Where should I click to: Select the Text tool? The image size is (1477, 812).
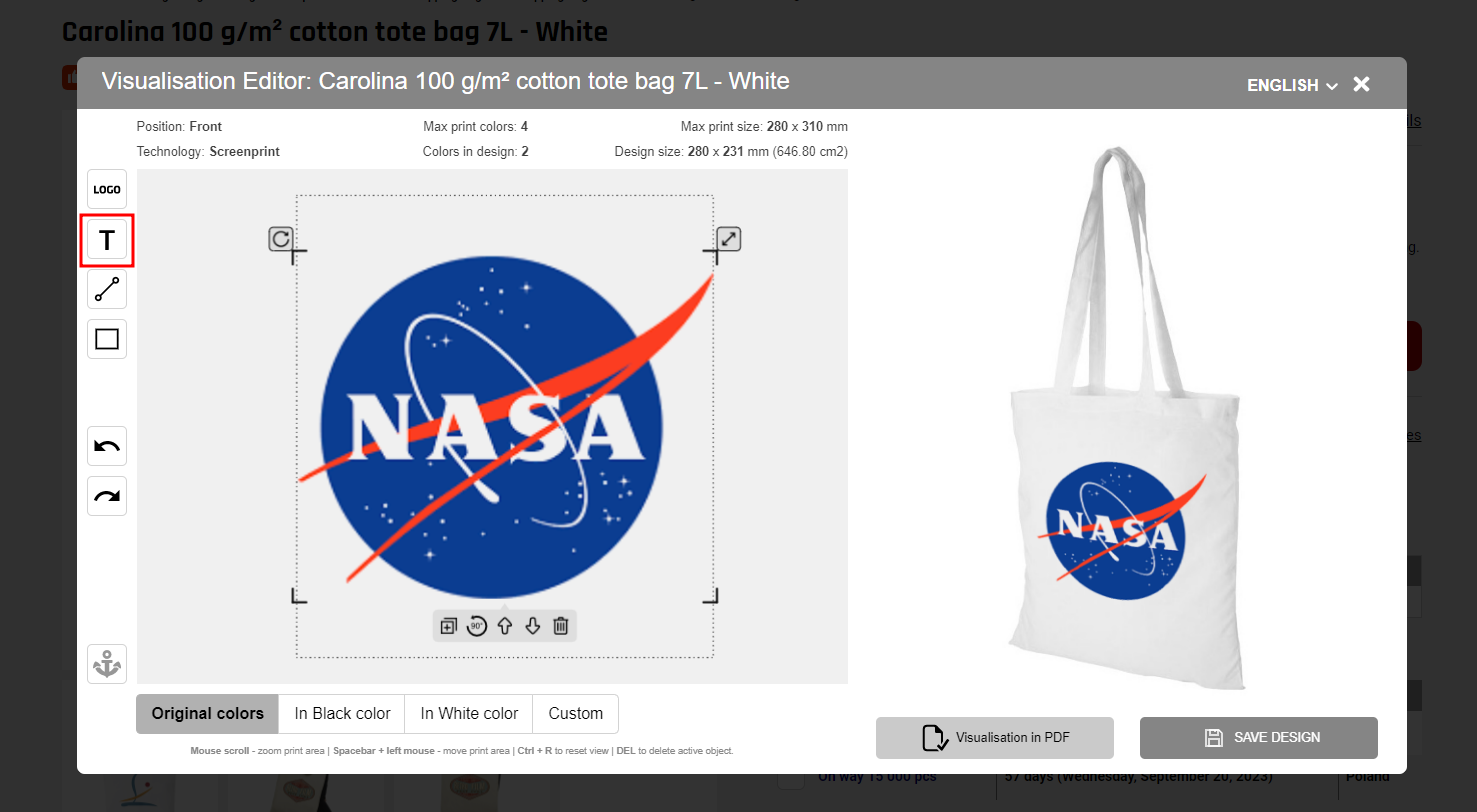107,240
